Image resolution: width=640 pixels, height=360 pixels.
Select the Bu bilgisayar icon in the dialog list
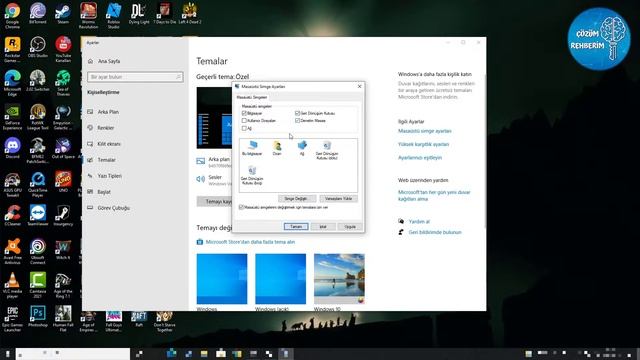(x=252, y=148)
